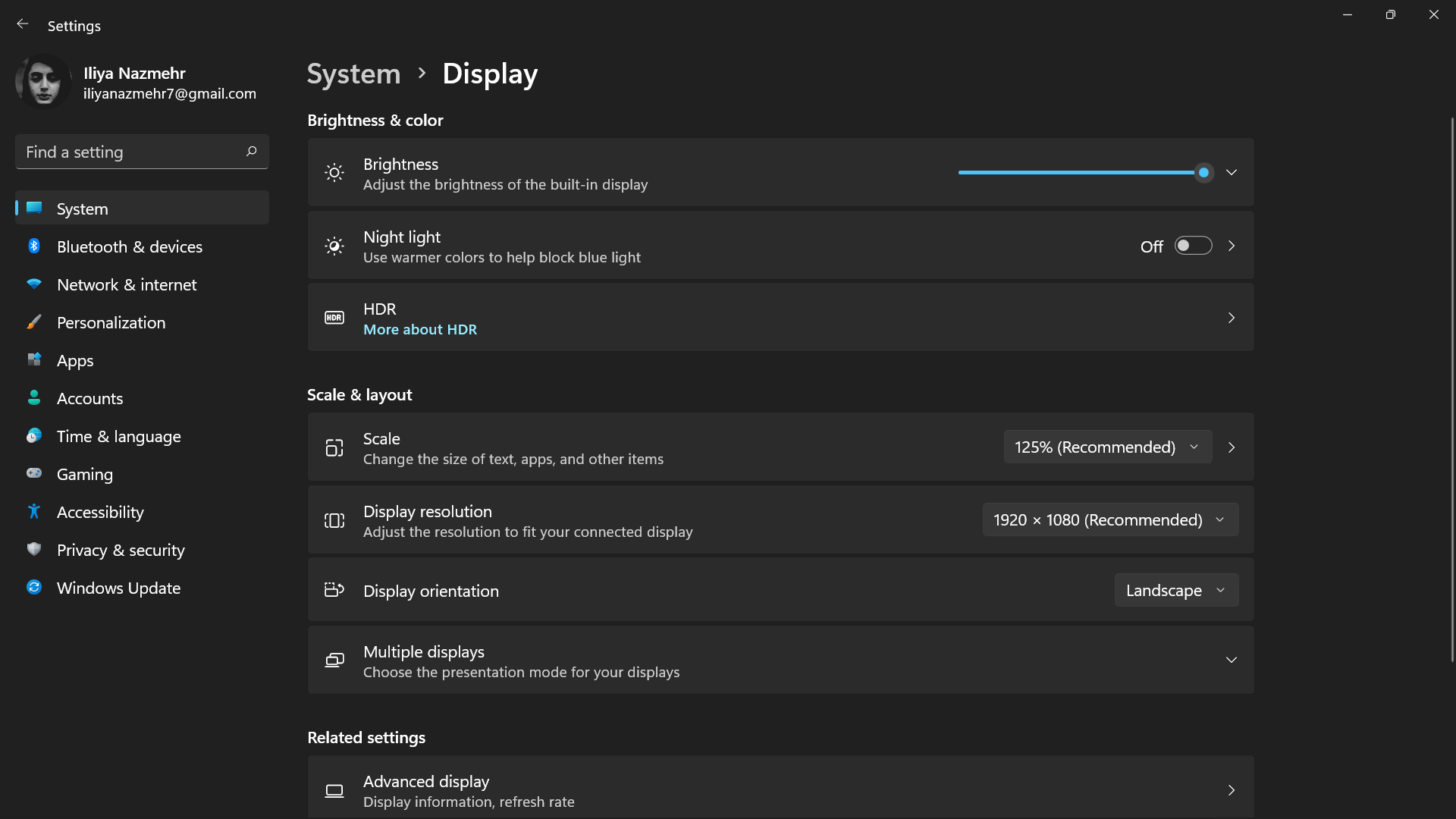1456x819 pixels.
Task: Navigate to System in breadcrumb
Action: coord(353,74)
